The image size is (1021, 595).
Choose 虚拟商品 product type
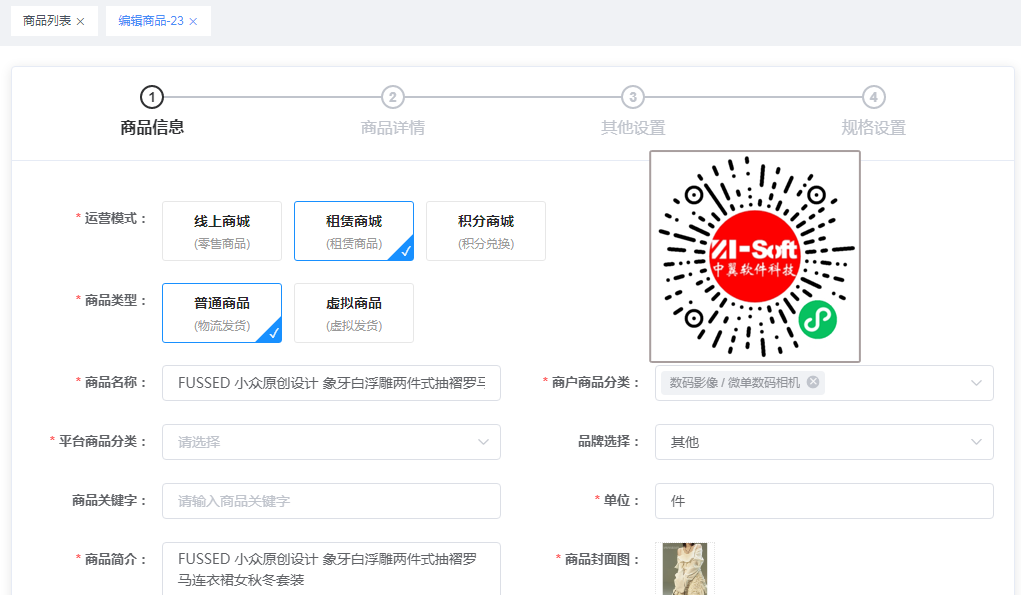coord(354,313)
